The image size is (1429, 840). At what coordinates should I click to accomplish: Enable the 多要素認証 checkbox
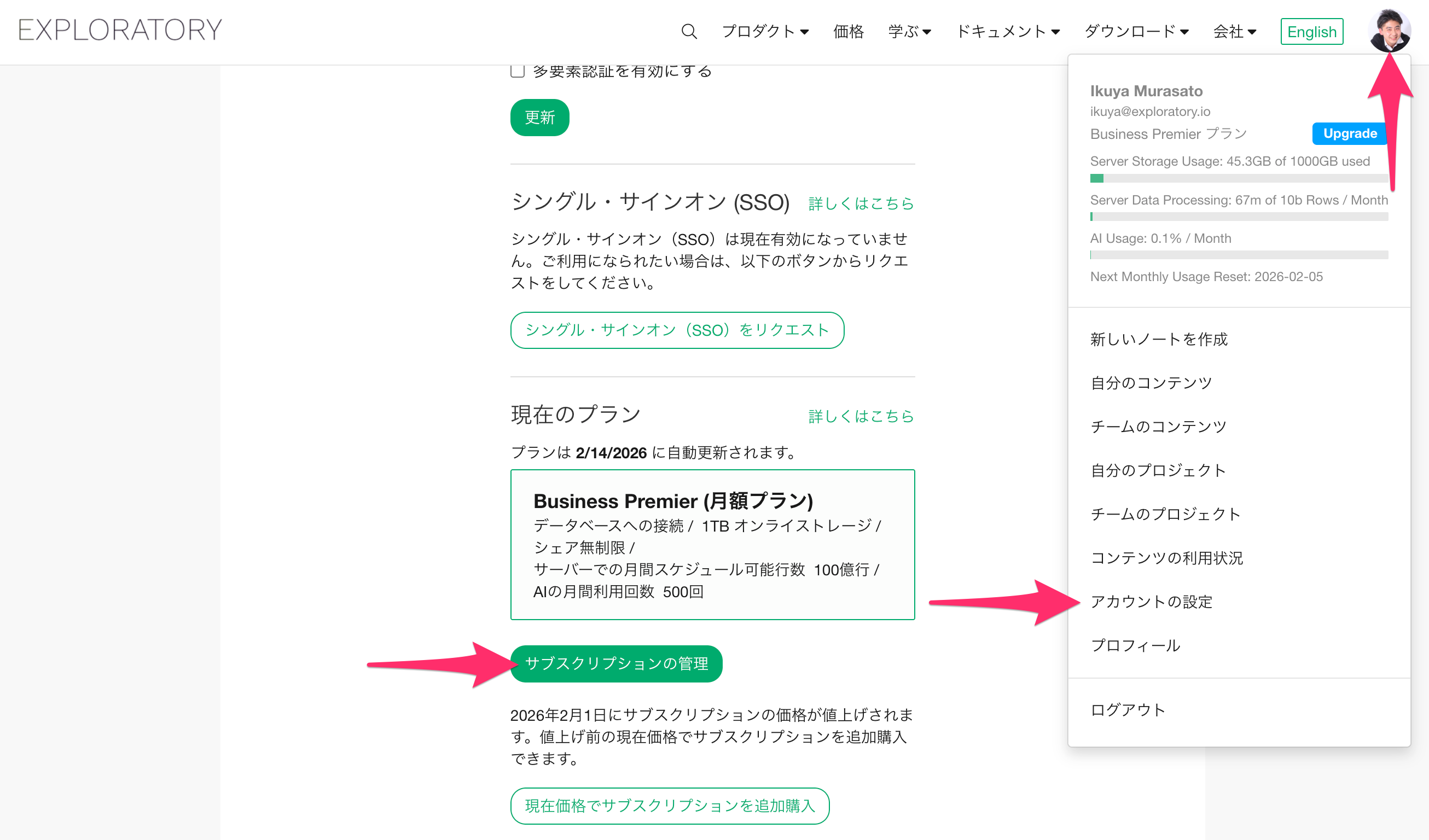pos(517,71)
